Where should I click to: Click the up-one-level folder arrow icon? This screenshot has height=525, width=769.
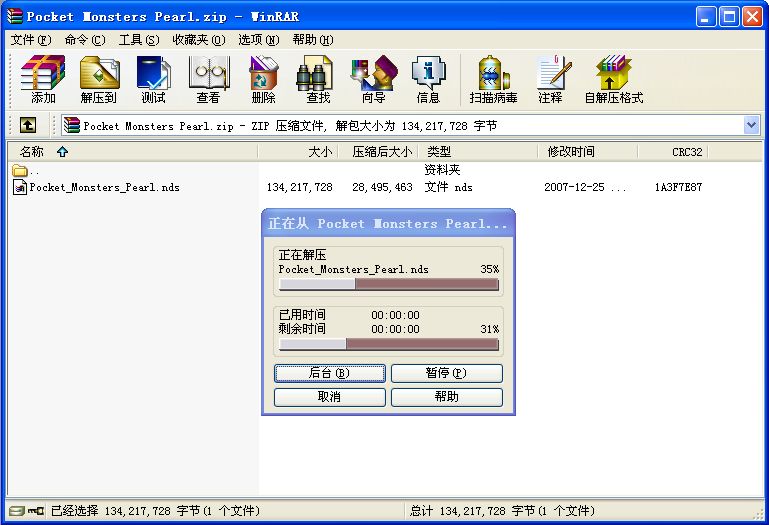pyautogui.click(x=28, y=125)
